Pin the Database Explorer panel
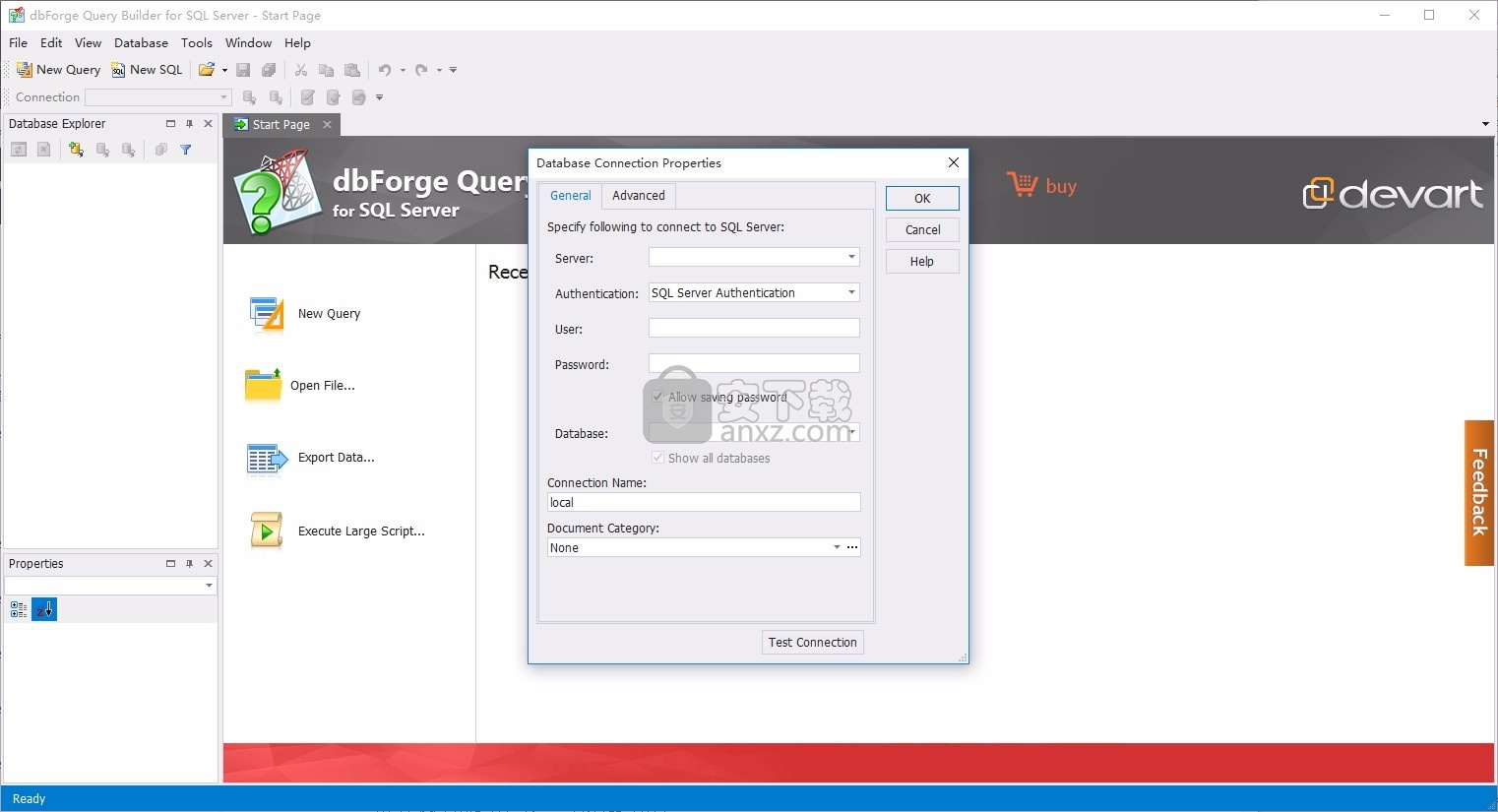 tap(190, 124)
